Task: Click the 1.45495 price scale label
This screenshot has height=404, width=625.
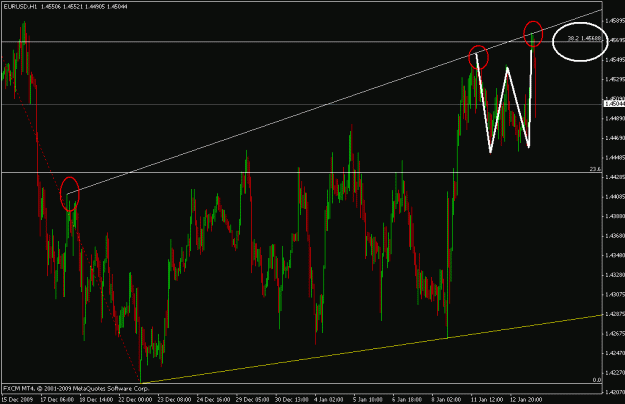Action: 615,59
